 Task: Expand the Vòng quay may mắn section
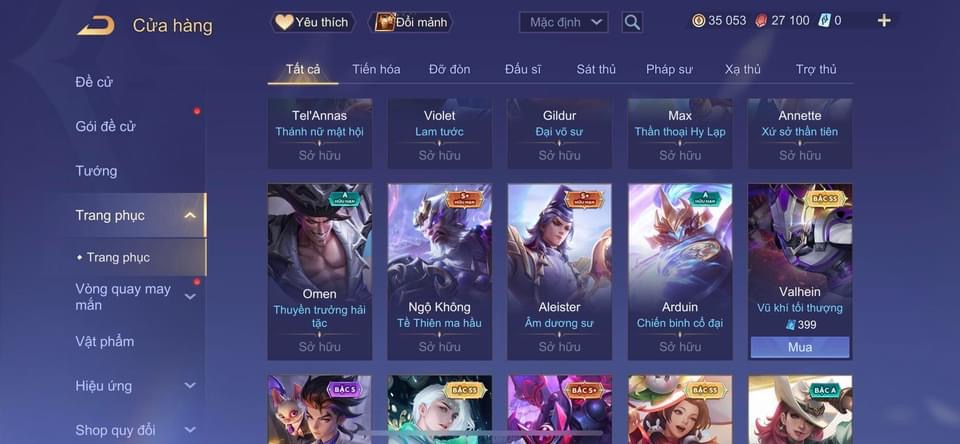[190, 297]
